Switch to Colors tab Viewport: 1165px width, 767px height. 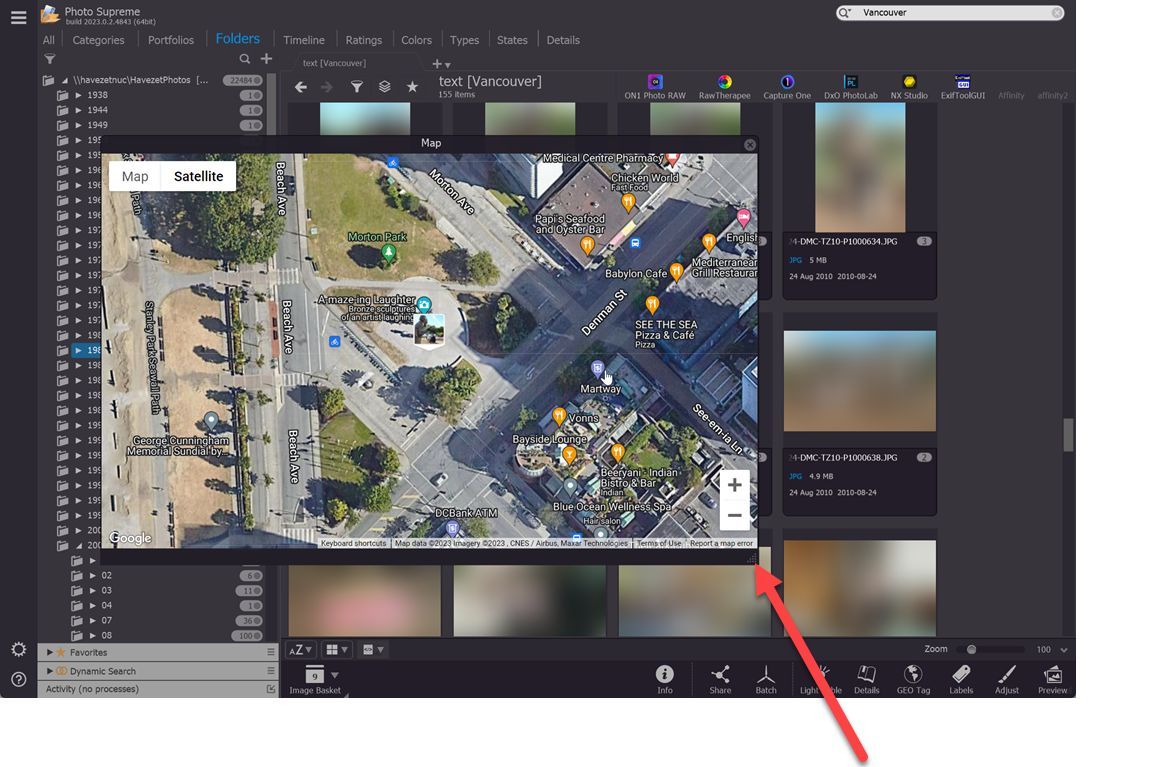click(x=416, y=40)
